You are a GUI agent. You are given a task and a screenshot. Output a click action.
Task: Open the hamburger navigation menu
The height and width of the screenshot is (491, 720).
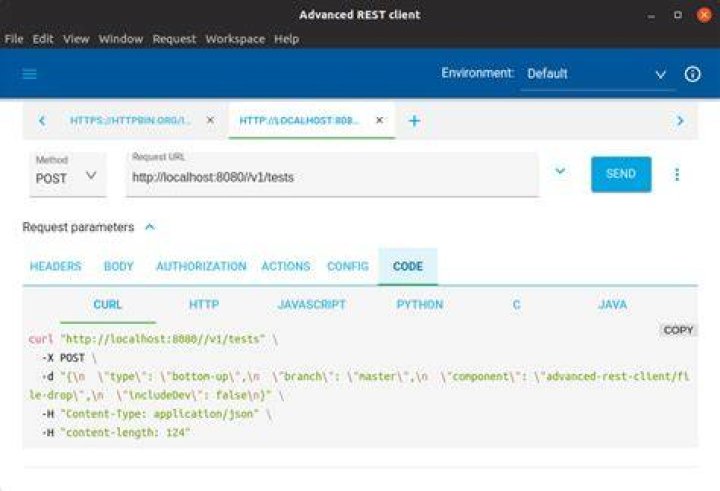pos(29,74)
